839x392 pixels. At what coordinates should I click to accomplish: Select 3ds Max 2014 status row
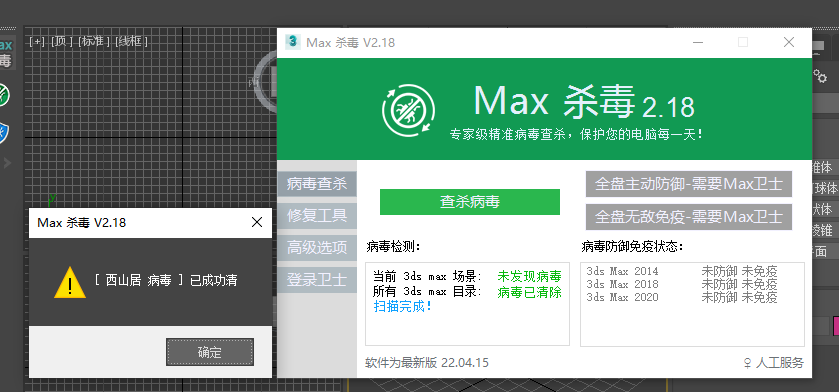tap(682, 271)
